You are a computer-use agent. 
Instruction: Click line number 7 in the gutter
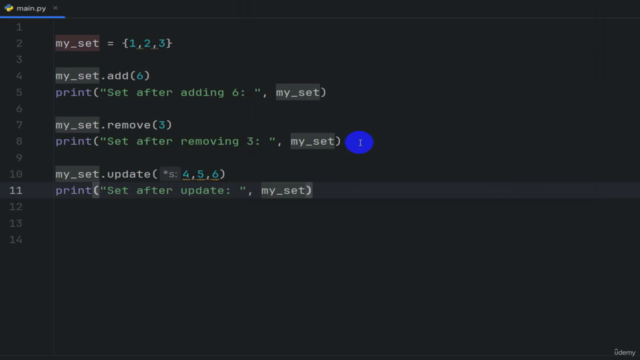pos(19,125)
